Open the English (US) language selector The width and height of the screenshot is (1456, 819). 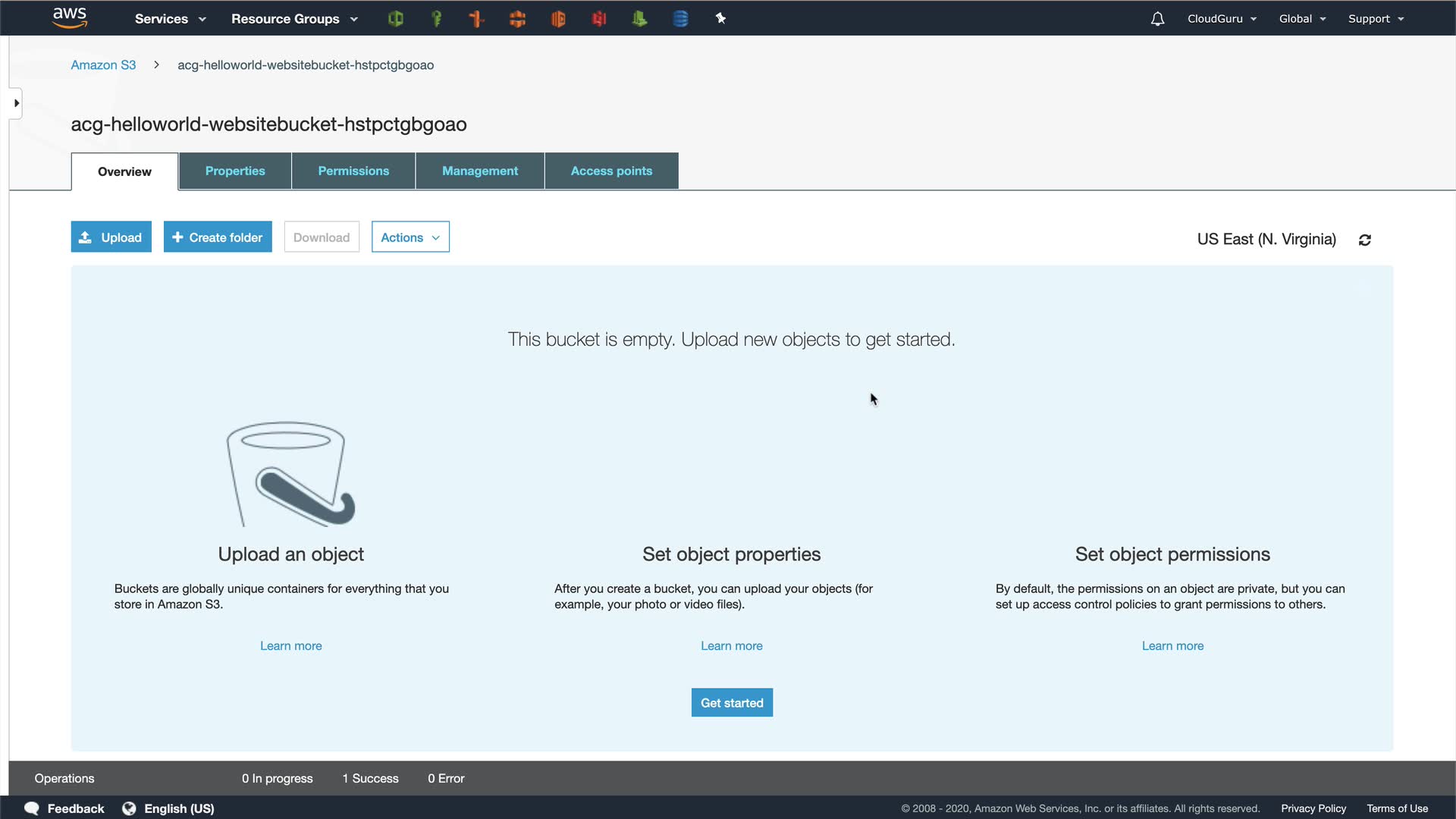pos(179,808)
